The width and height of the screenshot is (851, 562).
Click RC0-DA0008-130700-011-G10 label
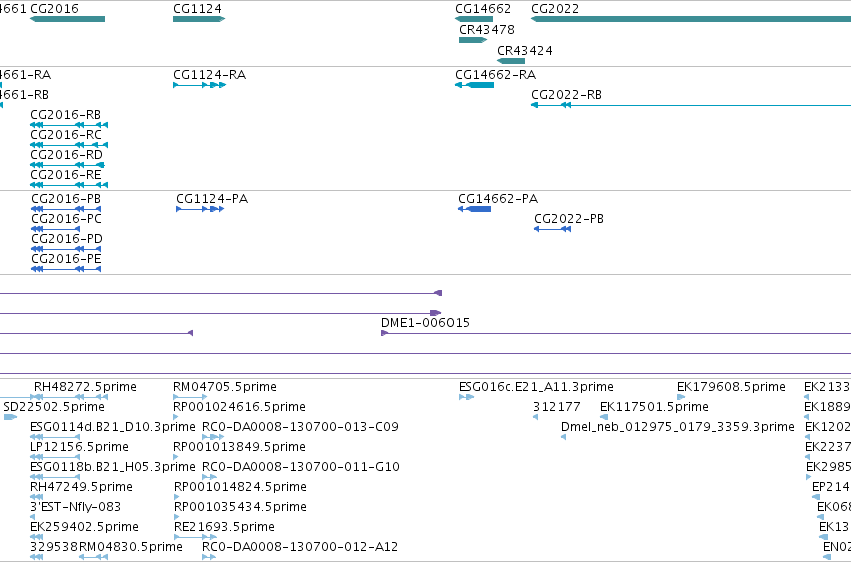(301, 467)
